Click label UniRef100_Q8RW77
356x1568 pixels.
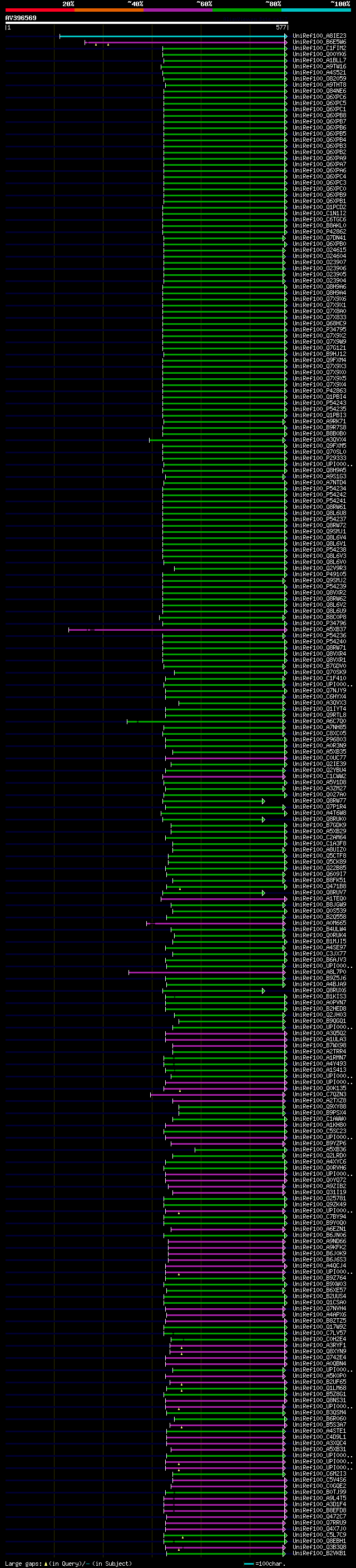(x=319, y=802)
